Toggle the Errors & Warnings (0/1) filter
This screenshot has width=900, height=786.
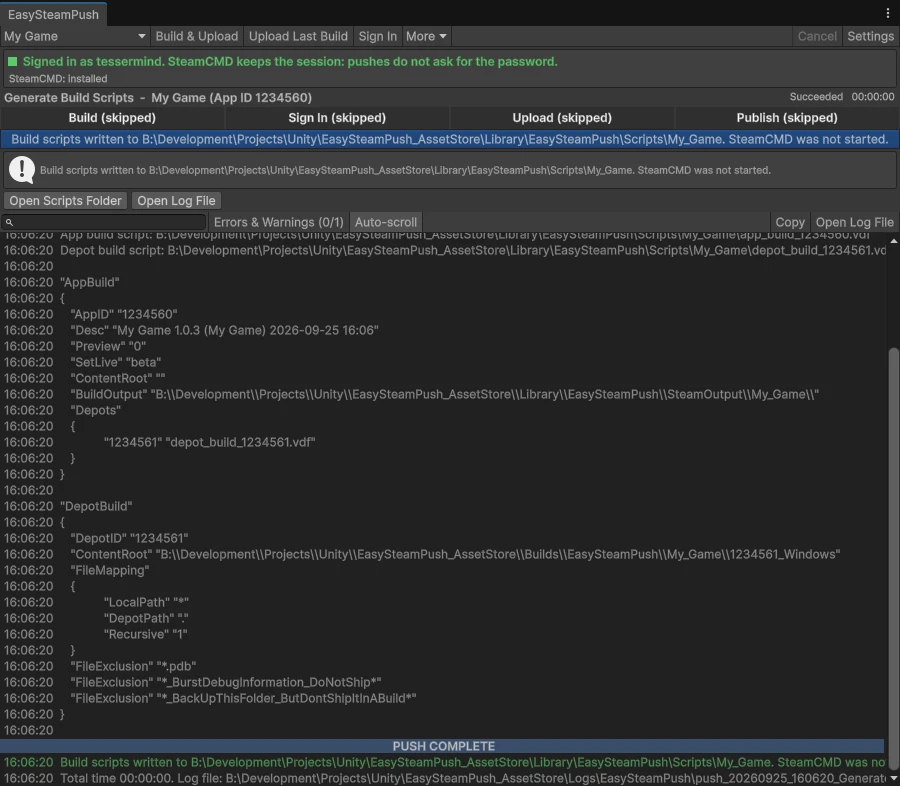click(x=278, y=222)
